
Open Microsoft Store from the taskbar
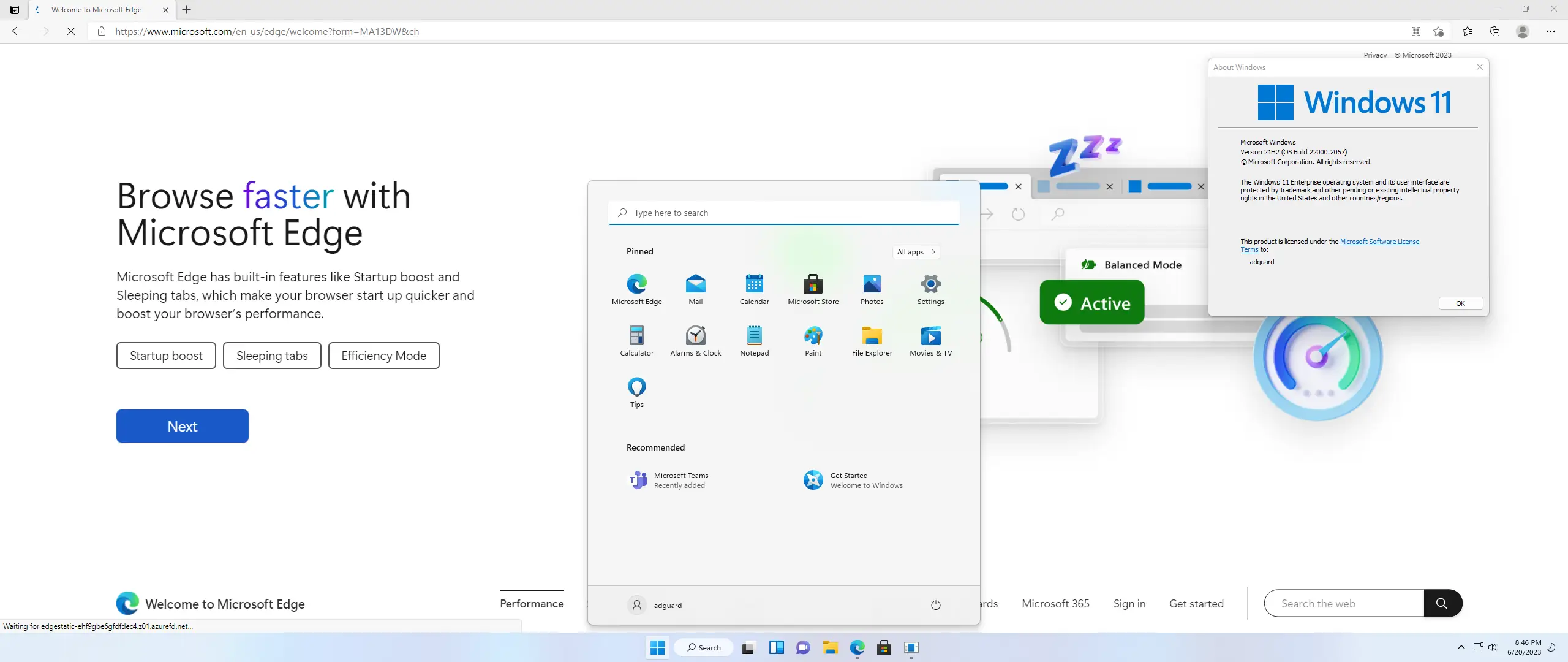[x=884, y=647]
